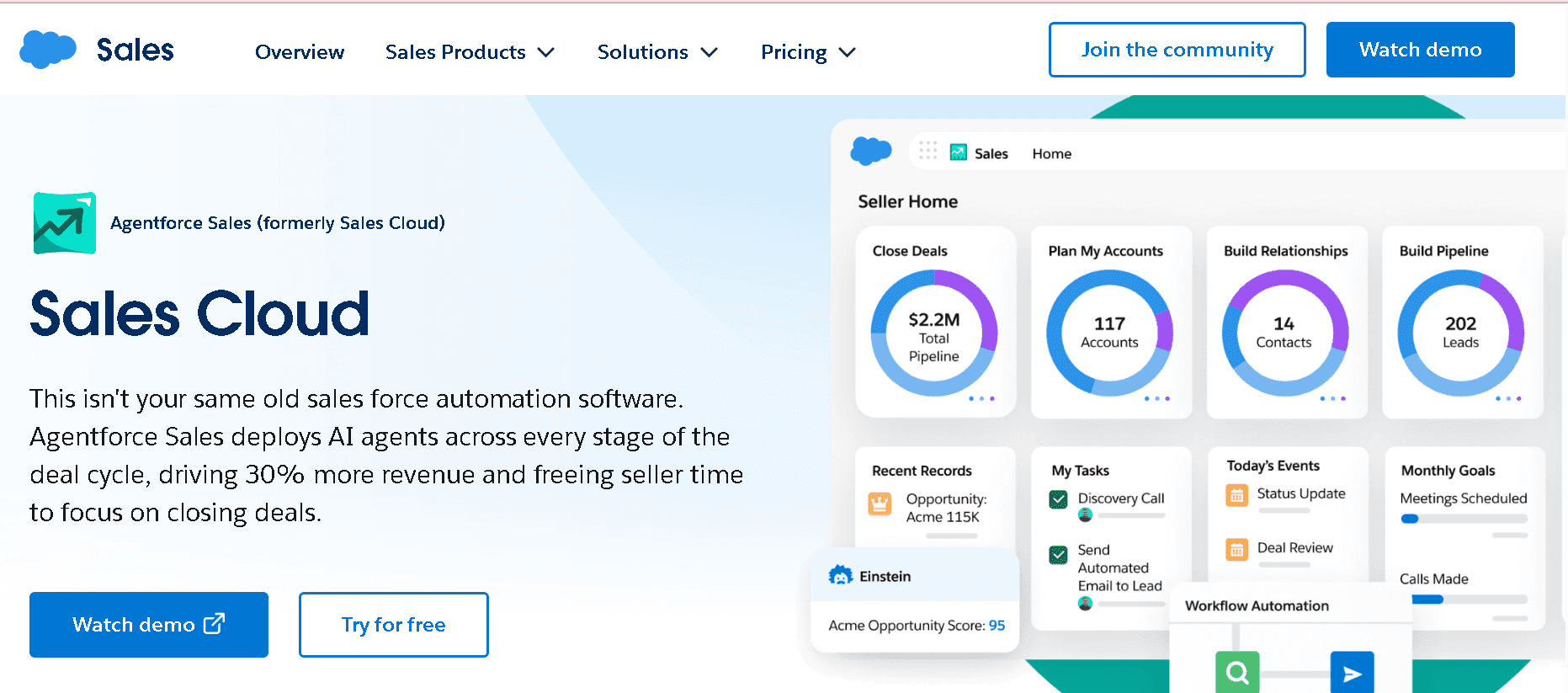The width and height of the screenshot is (1568, 693).
Task: Click the Agentforce Sales chart icon
Action: pyautogui.click(x=65, y=223)
